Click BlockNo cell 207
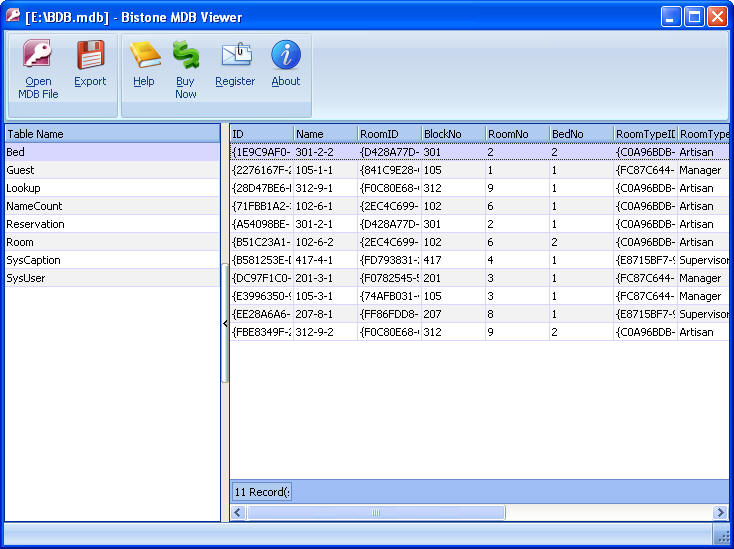Viewport: 734px width, 549px height. (x=454, y=314)
